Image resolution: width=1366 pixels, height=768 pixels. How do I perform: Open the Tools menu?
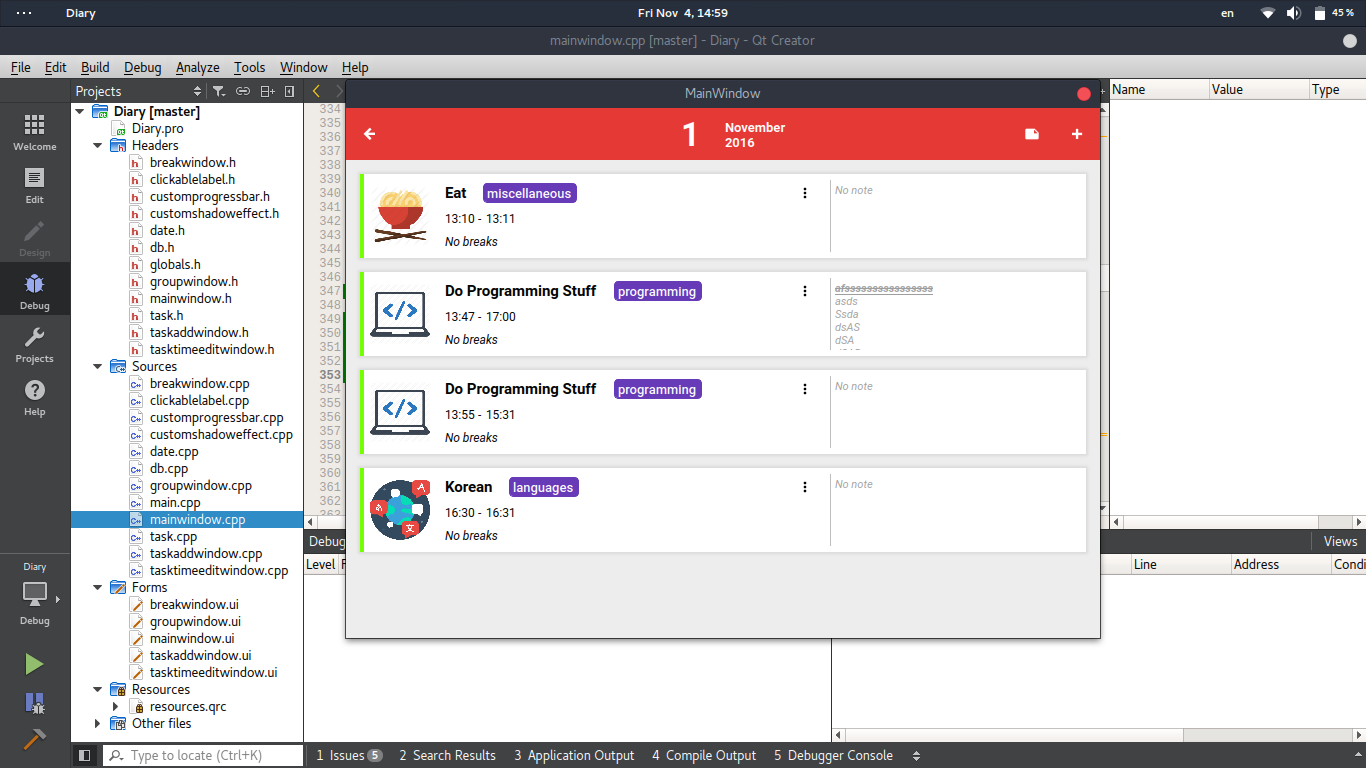pos(250,67)
